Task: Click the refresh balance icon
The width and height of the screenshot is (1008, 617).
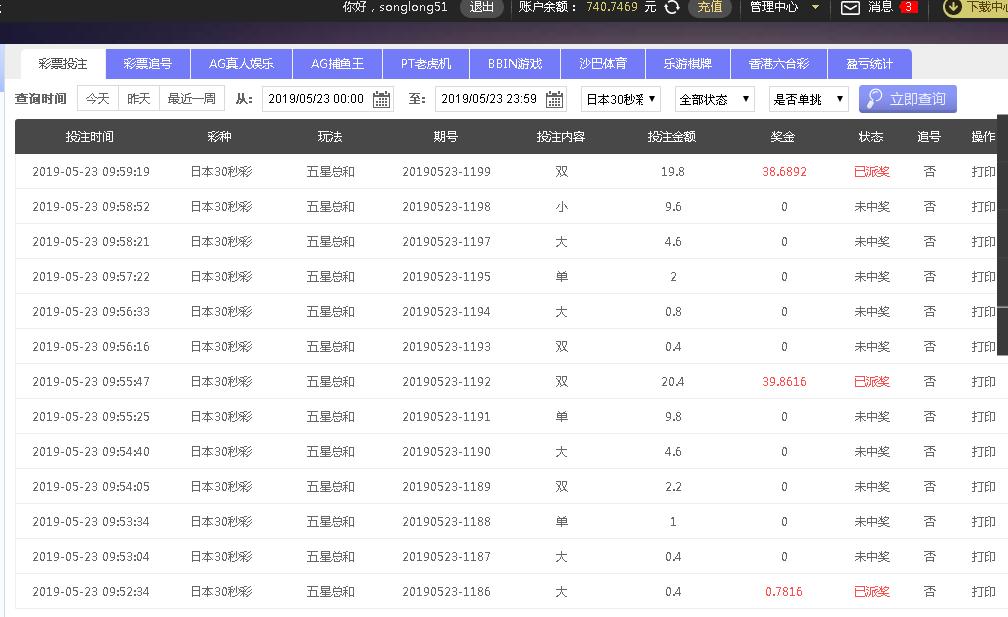Action: (x=672, y=8)
